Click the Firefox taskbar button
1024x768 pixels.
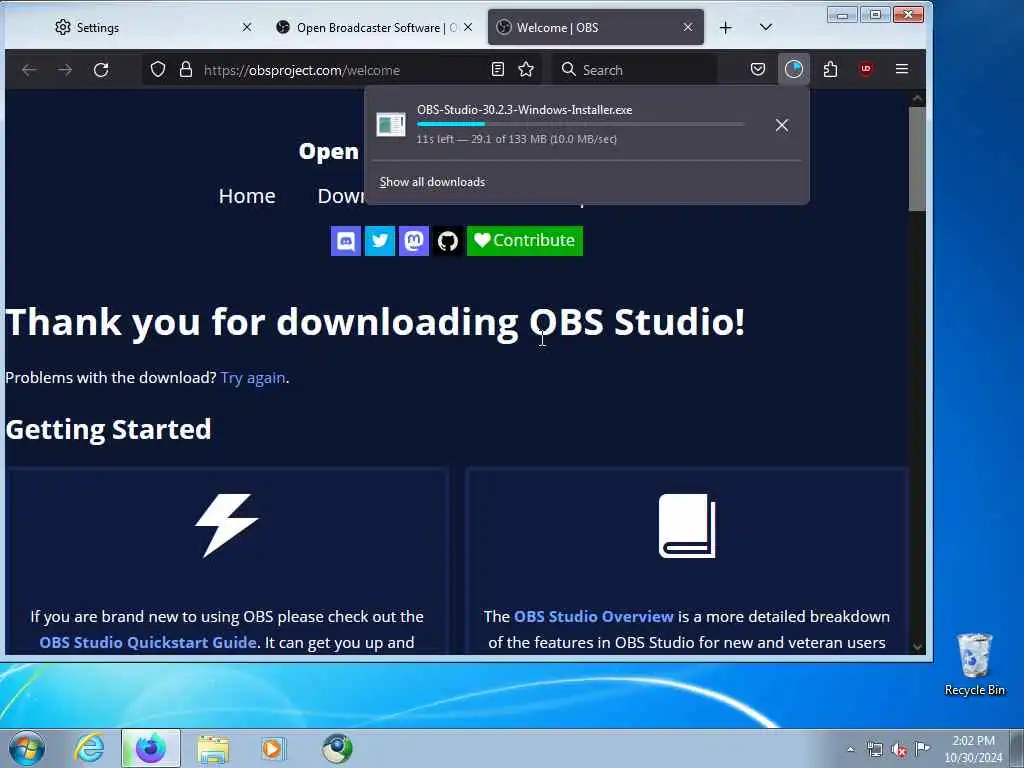[x=151, y=748]
